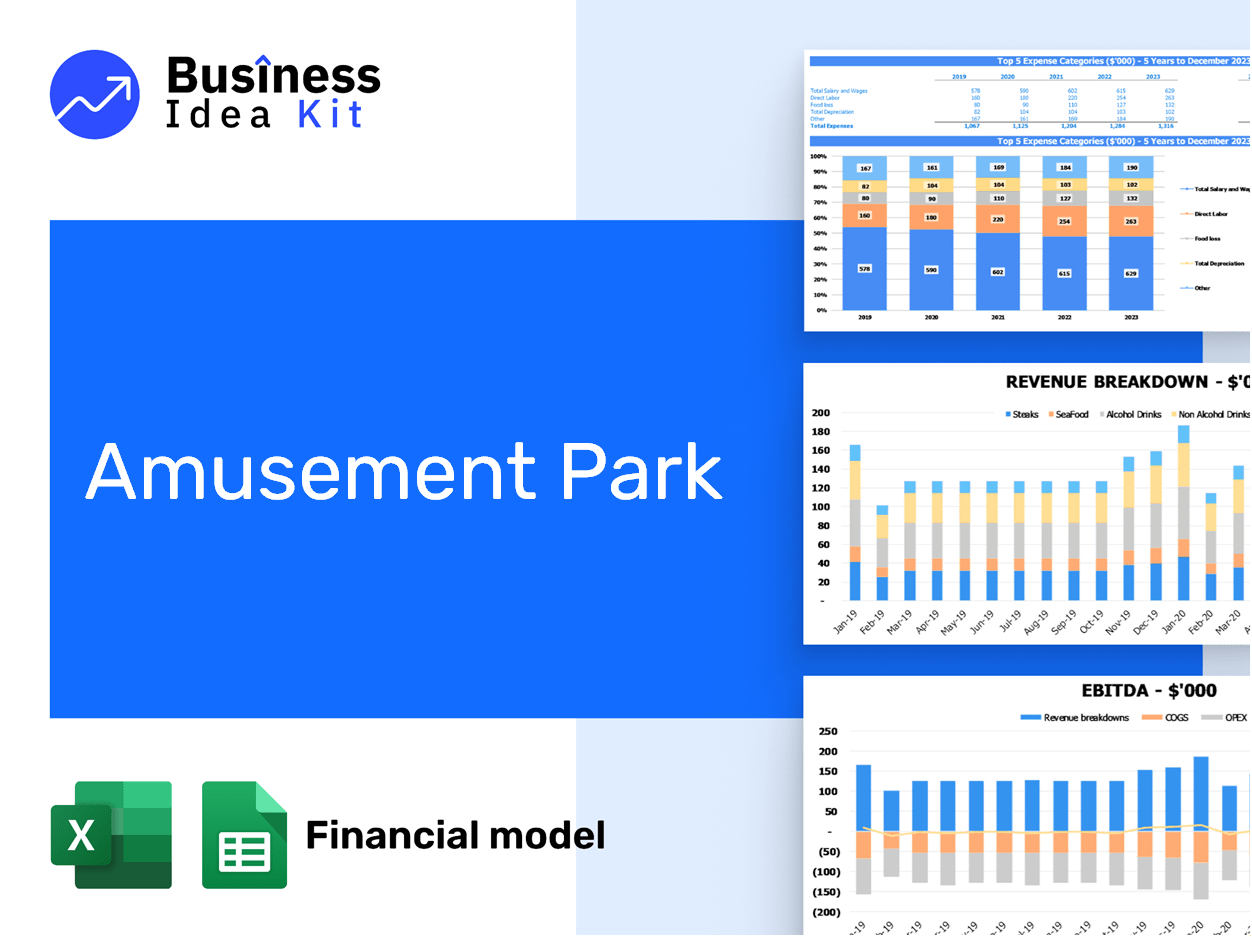Select the Total Depreciation legend entry
Screen dimensions: 1252x937
pyautogui.click(x=1217, y=264)
